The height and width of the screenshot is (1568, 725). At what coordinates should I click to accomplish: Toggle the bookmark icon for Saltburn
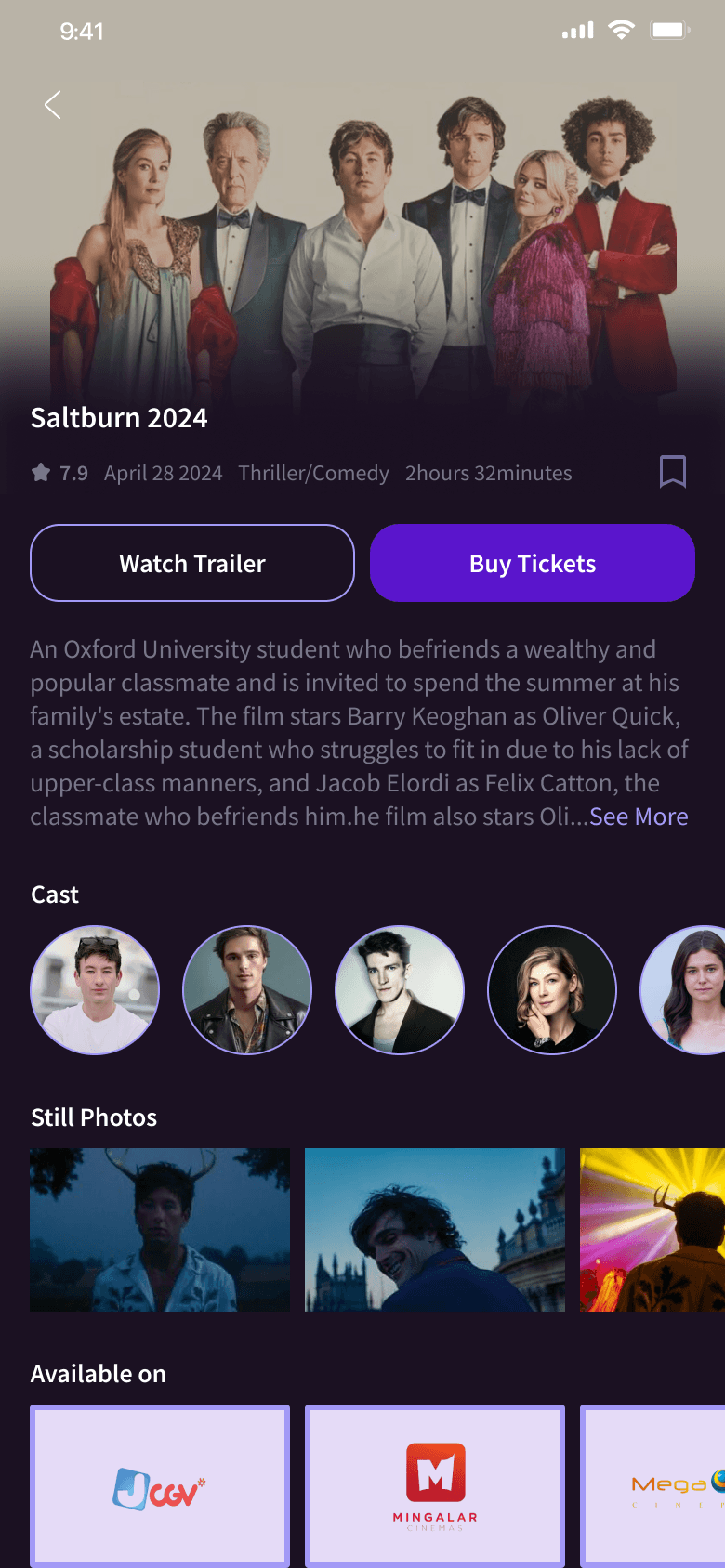click(673, 472)
